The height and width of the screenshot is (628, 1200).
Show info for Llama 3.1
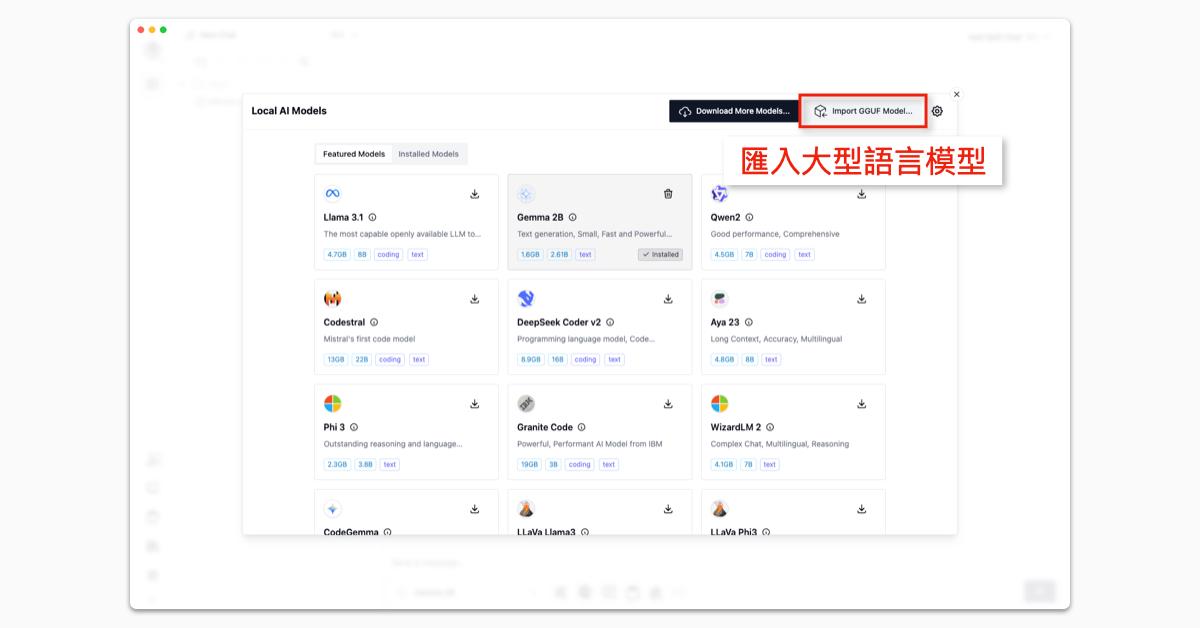[372, 217]
